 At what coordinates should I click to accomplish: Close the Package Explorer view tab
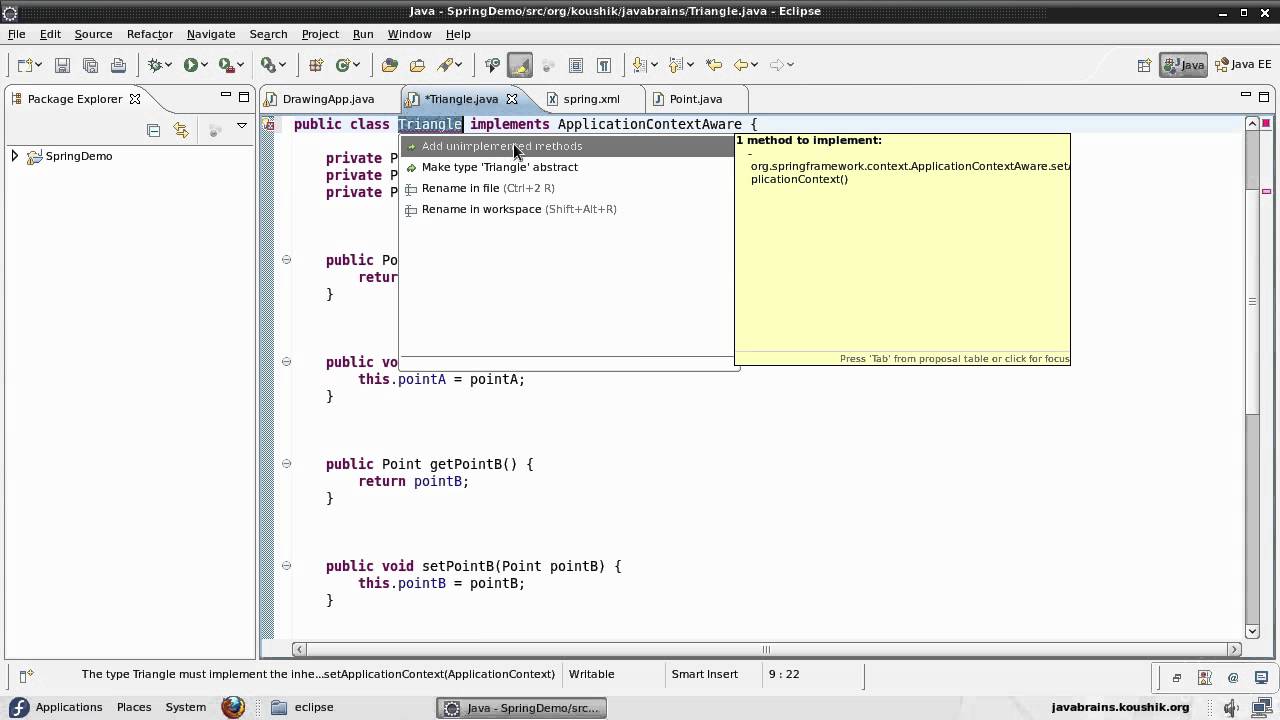pos(135,99)
